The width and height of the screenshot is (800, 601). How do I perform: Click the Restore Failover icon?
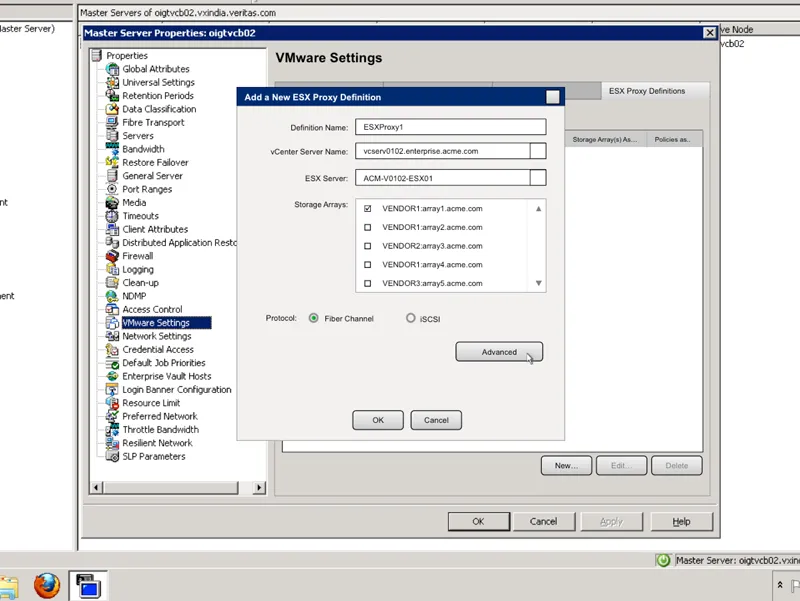click(x=112, y=162)
